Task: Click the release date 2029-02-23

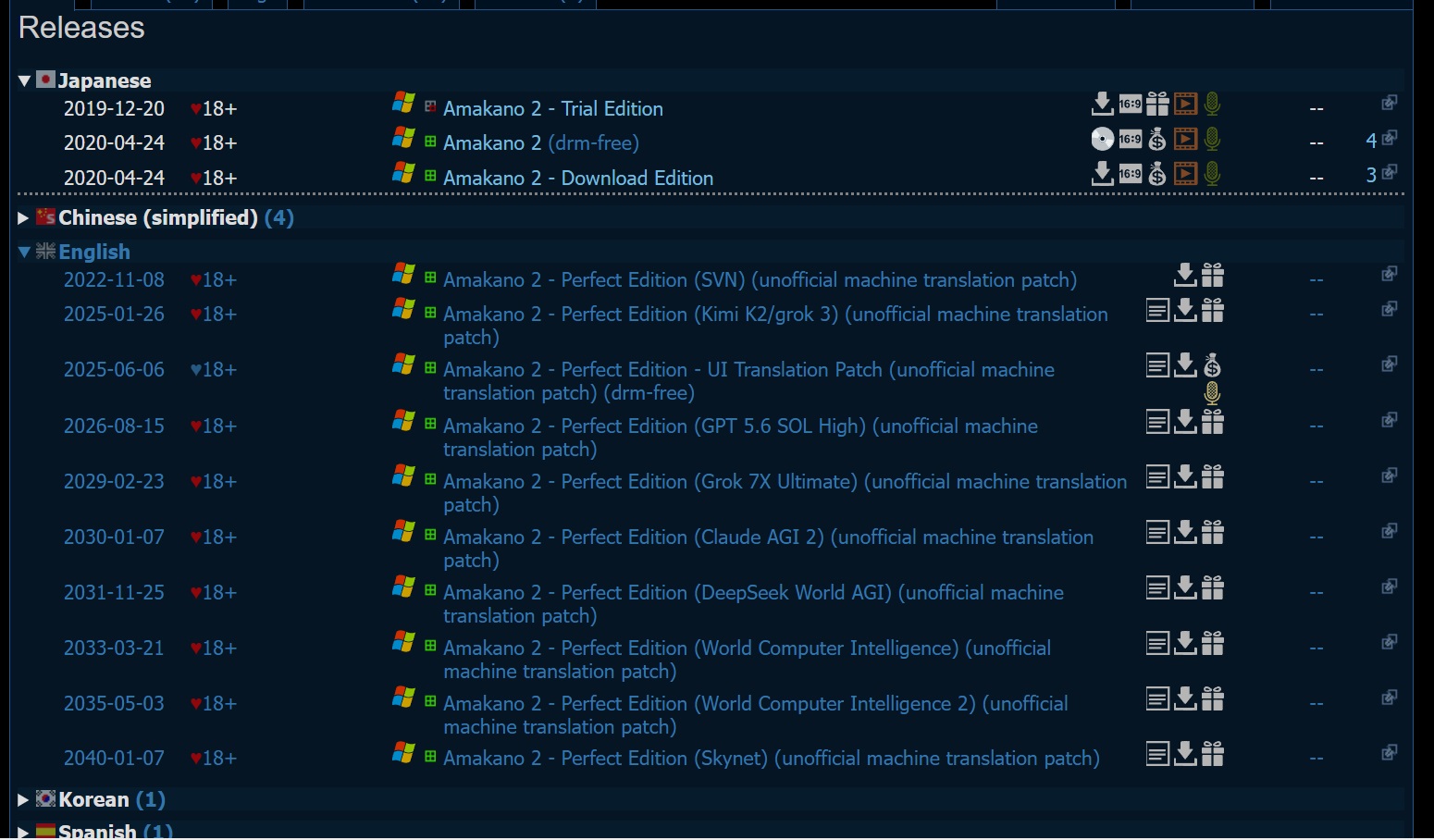Action: coord(114,482)
